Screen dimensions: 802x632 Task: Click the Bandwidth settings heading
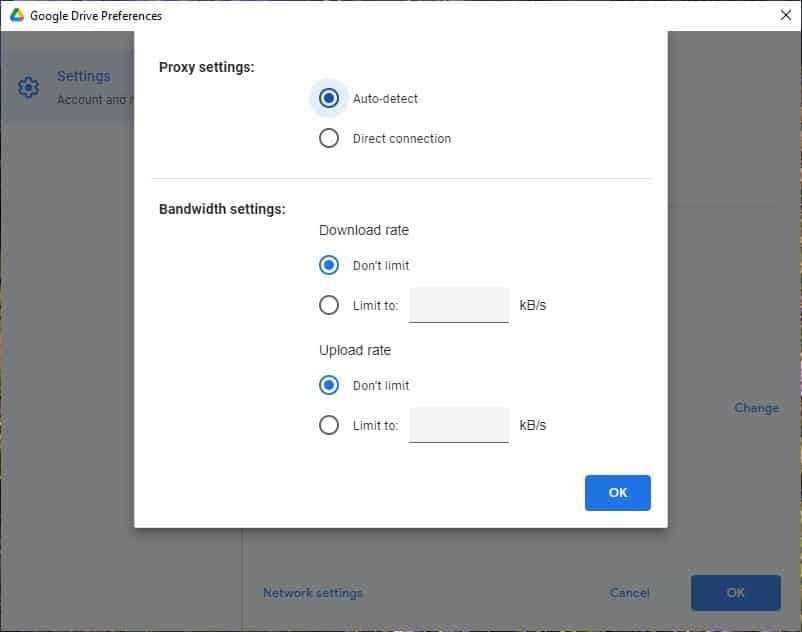[x=222, y=209]
